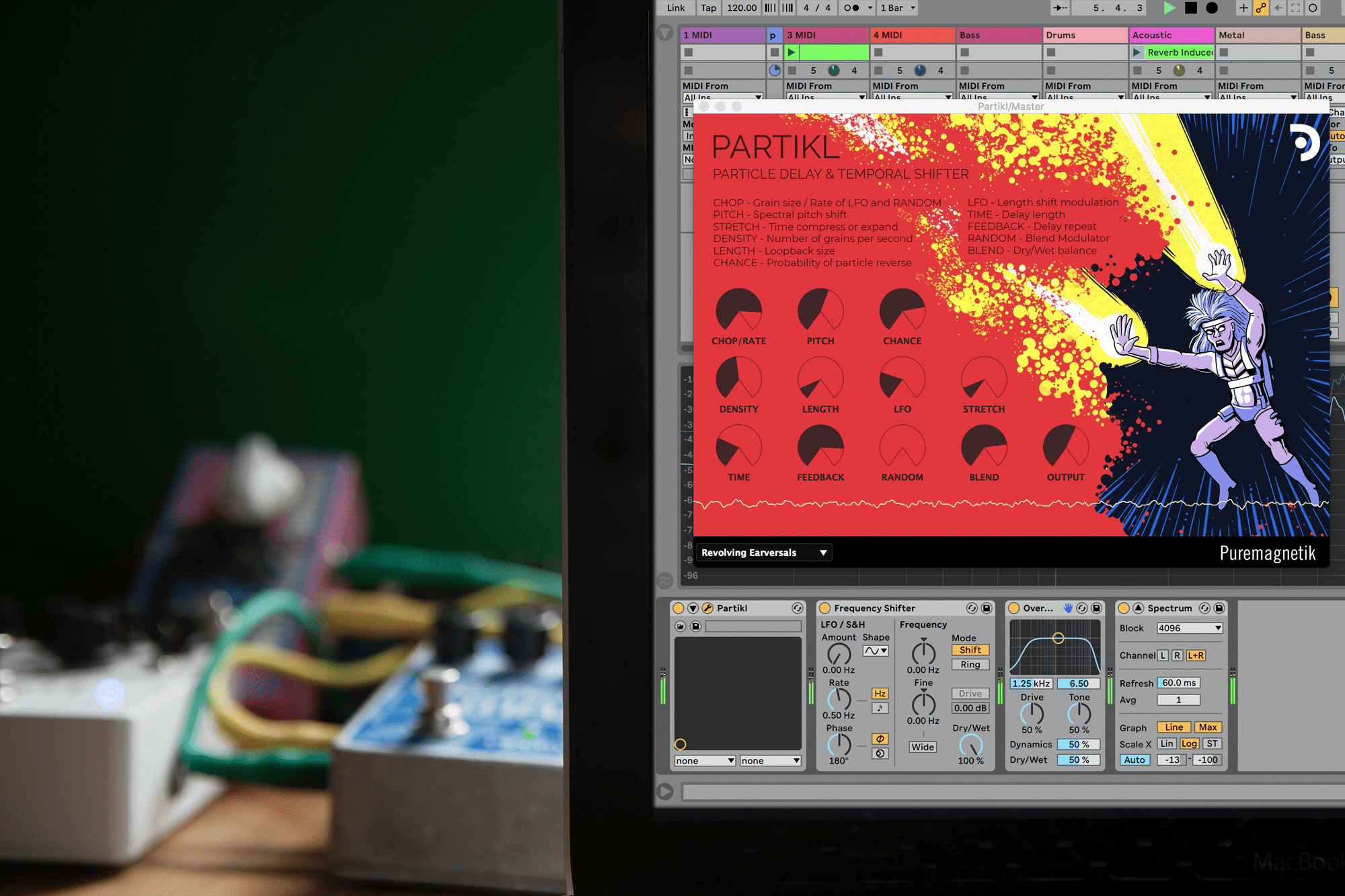1345x896 pixels.
Task: Toggle the metronome circles icon
Action: point(851,8)
